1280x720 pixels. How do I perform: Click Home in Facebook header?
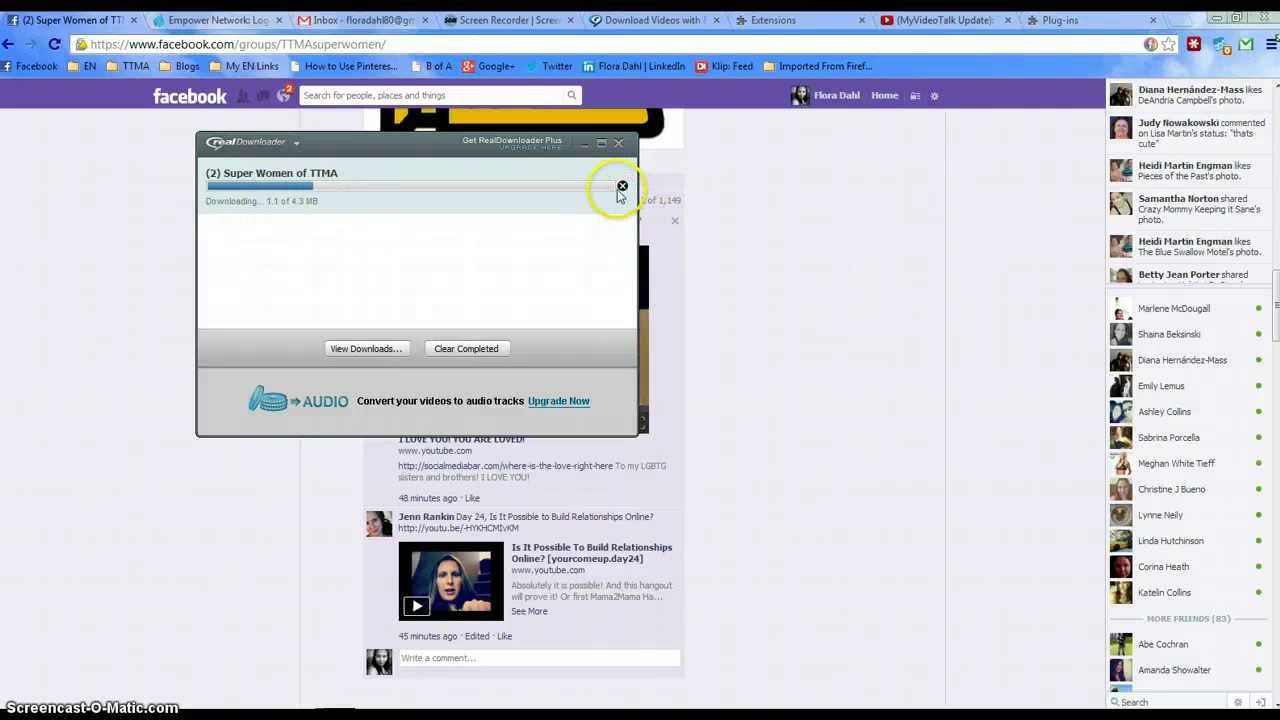tap(884, 95)
